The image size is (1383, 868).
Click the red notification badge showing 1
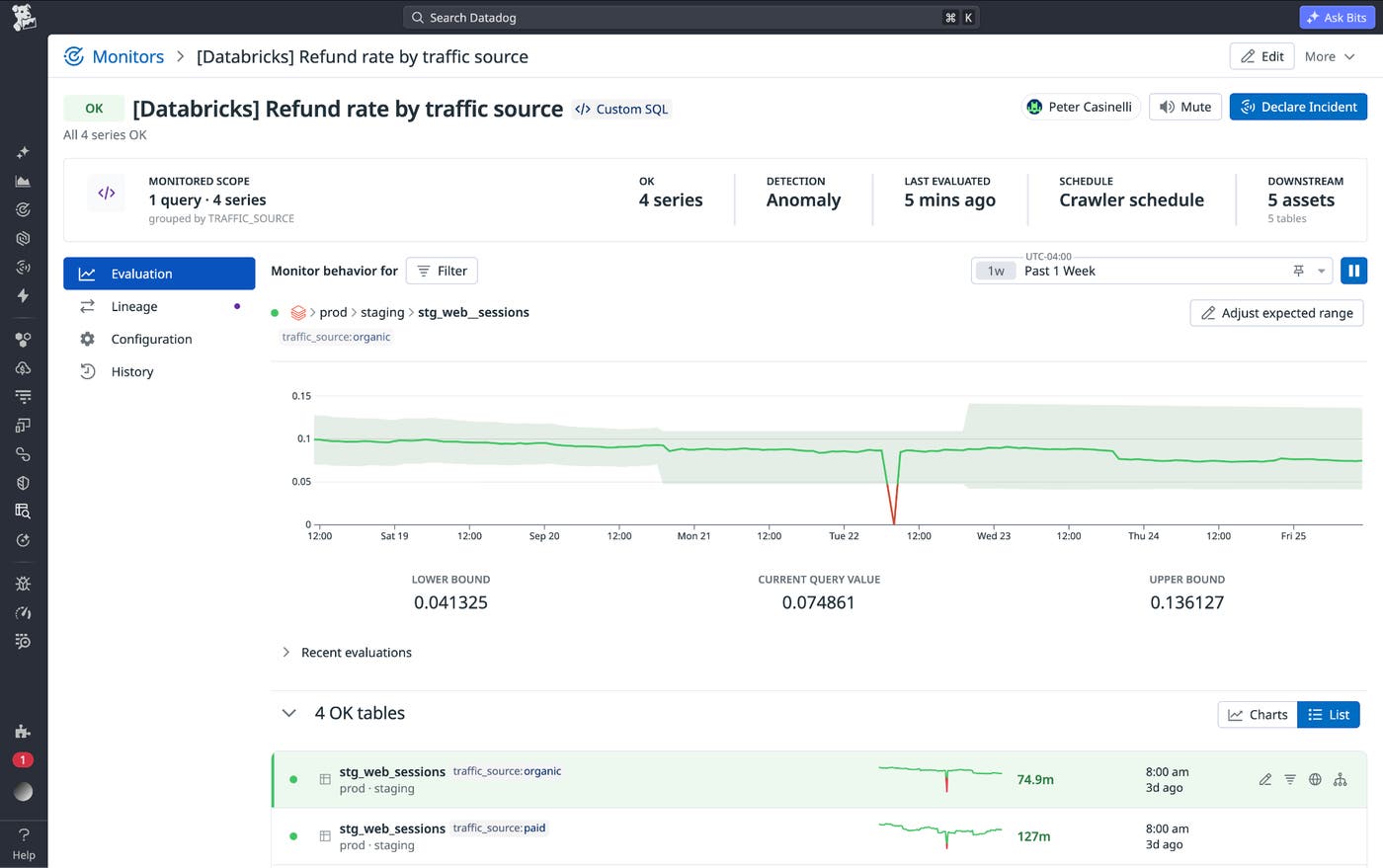click(23, 760)
